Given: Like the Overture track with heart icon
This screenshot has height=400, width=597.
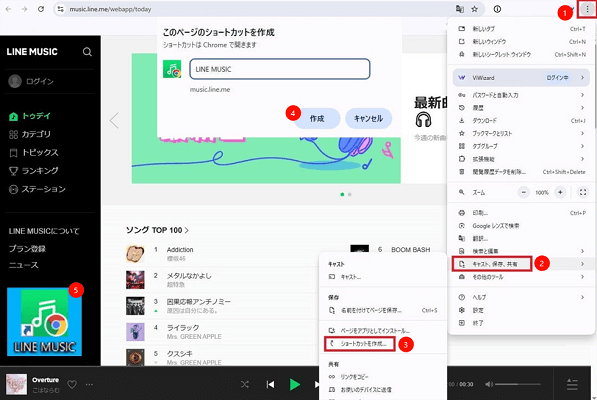Looking at the screenshot, I should [x=72, y=385].
